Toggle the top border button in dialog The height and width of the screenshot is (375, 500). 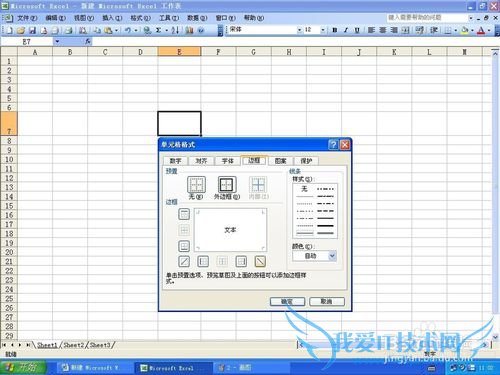184,214
